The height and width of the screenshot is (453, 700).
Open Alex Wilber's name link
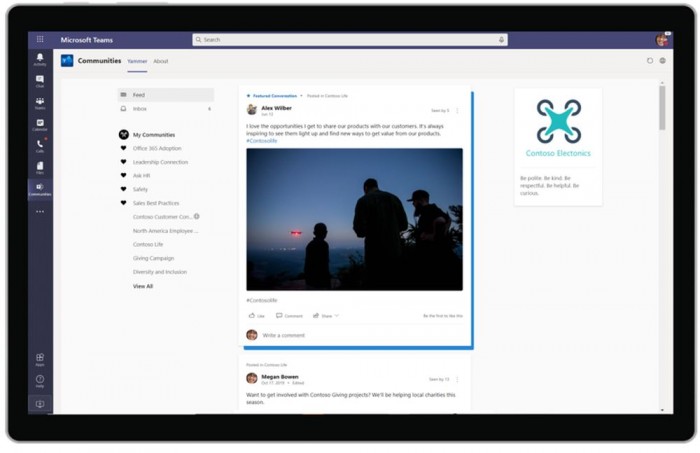click(x=276, y=108)
